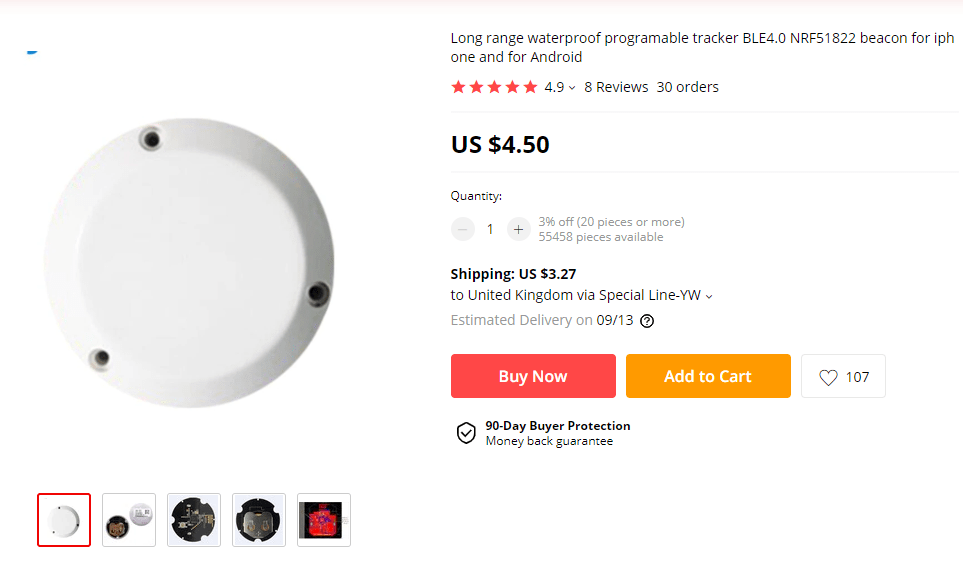Viewport: 963px width, 581px height.
Task: Expand the 4.9 rating breakdown chevron
Action: click(572, 88)
